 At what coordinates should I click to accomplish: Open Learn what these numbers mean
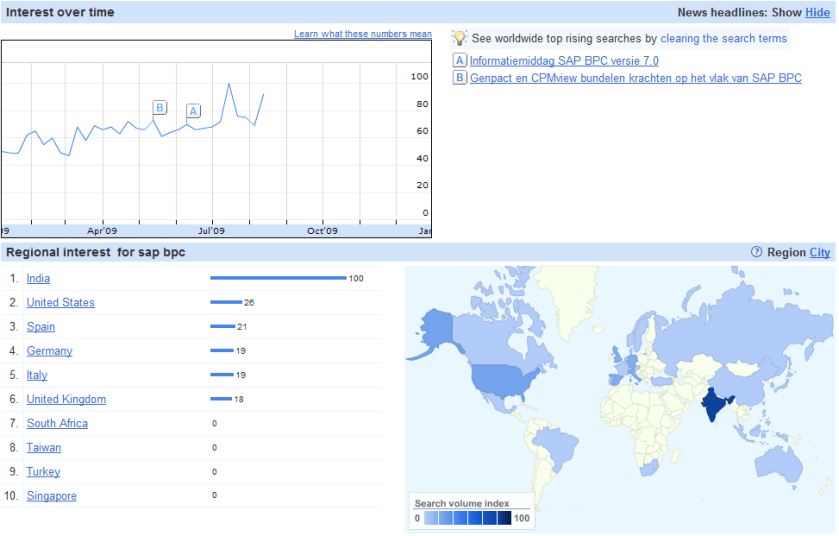coord(362,34)
